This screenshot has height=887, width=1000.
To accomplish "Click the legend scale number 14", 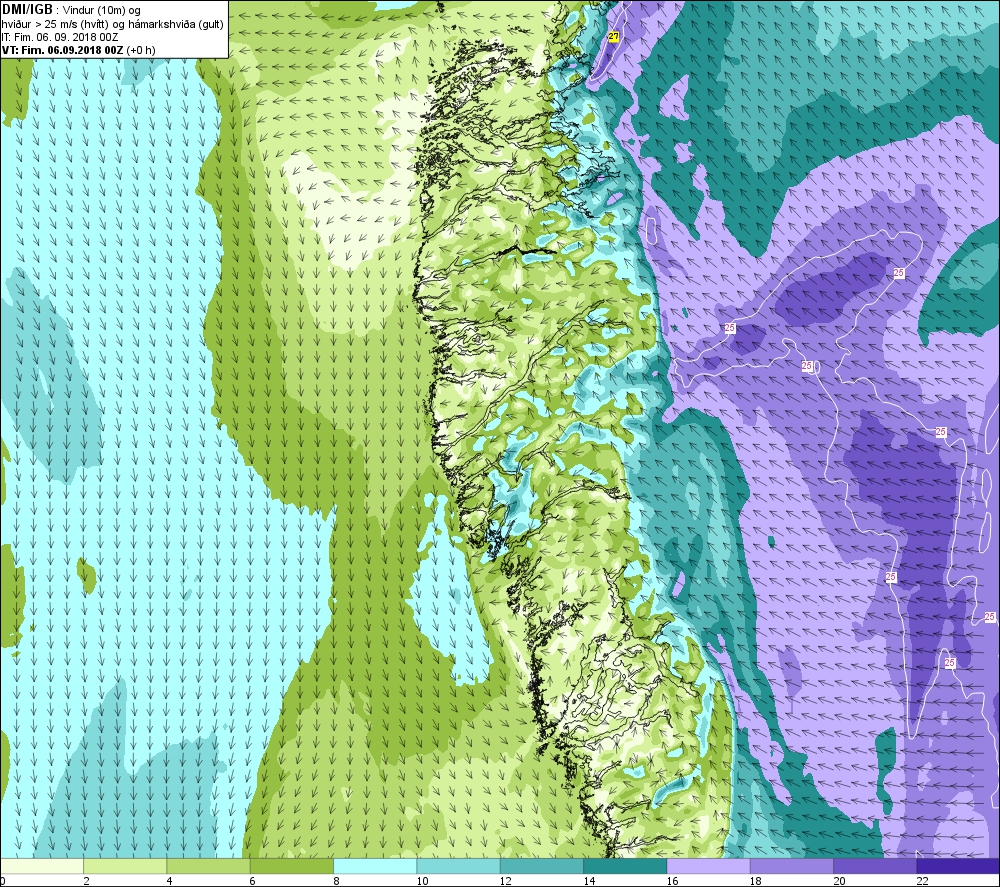I will tap(589, 881).
